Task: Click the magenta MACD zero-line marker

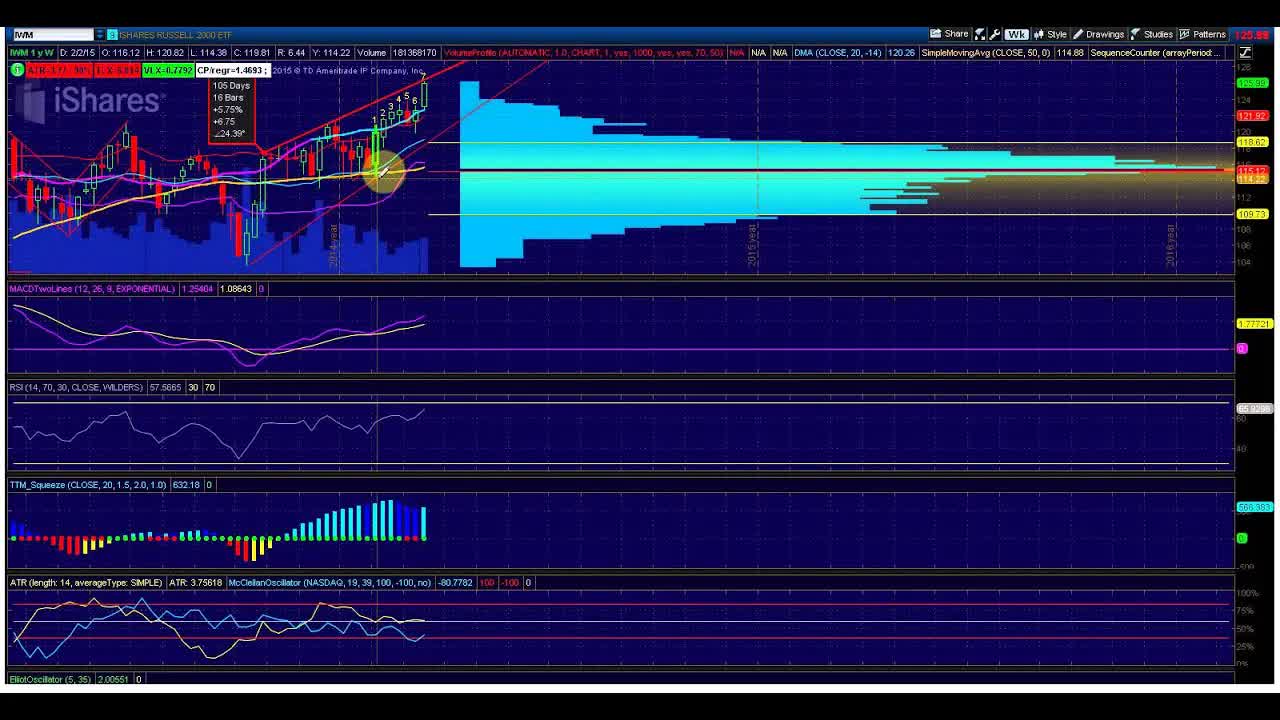Action: tap(1242, 349)
